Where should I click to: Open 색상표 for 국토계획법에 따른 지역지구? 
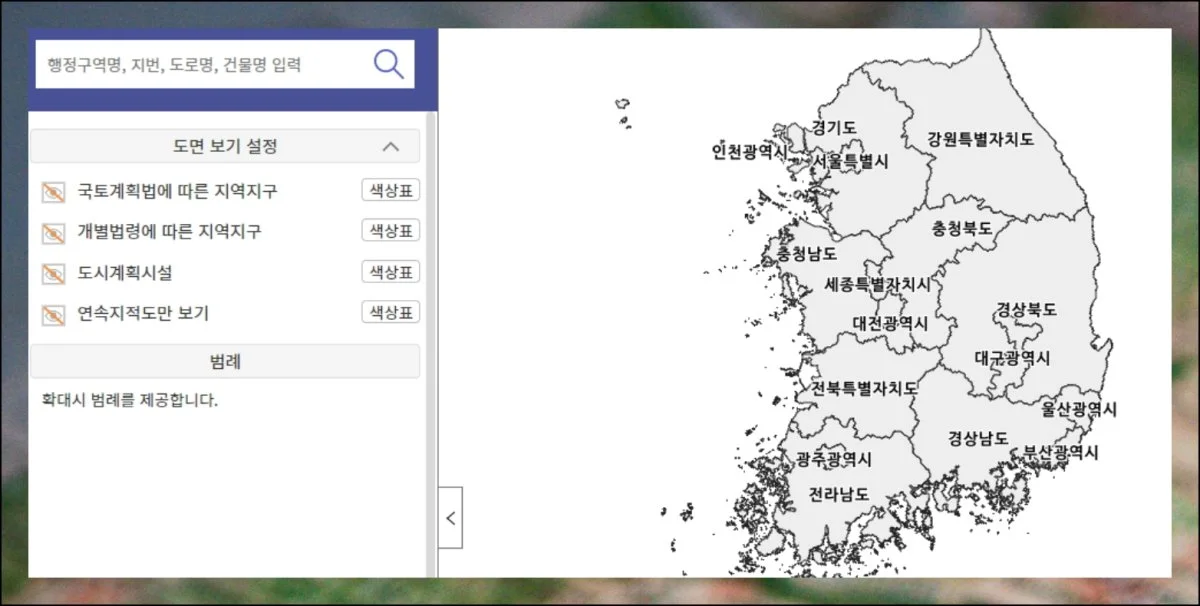(x=390, y=190)
